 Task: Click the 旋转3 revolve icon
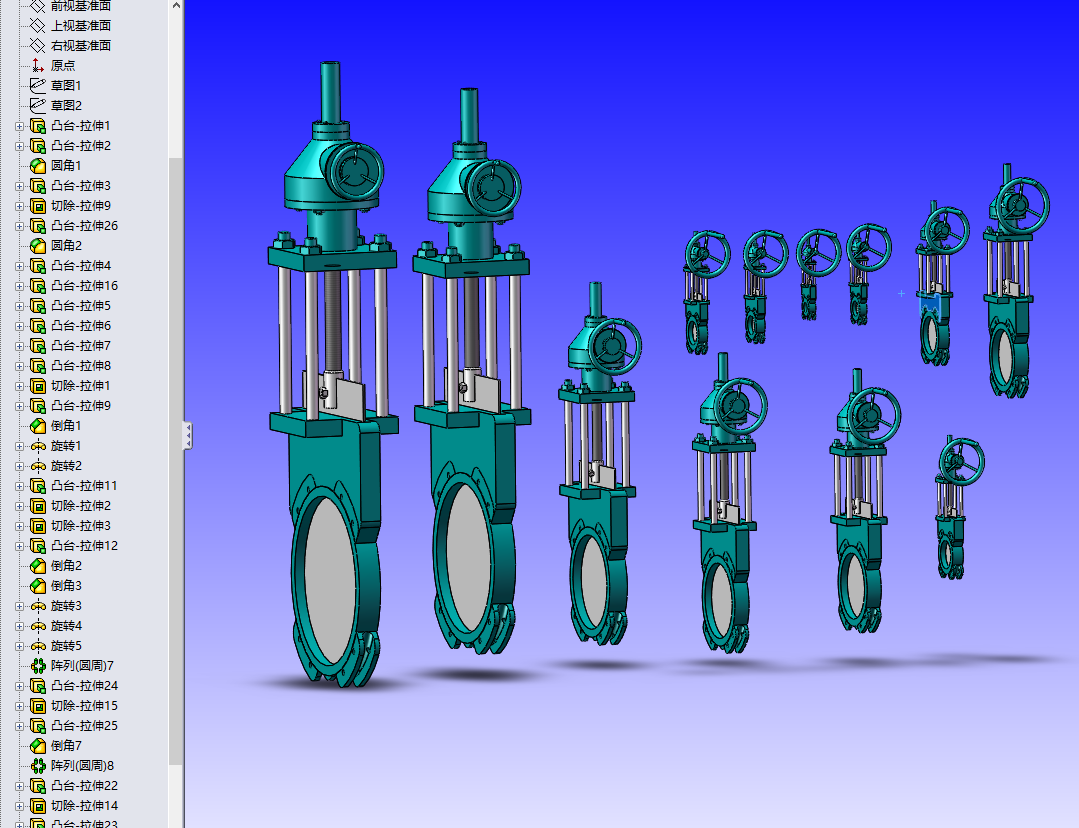(38, 606)
